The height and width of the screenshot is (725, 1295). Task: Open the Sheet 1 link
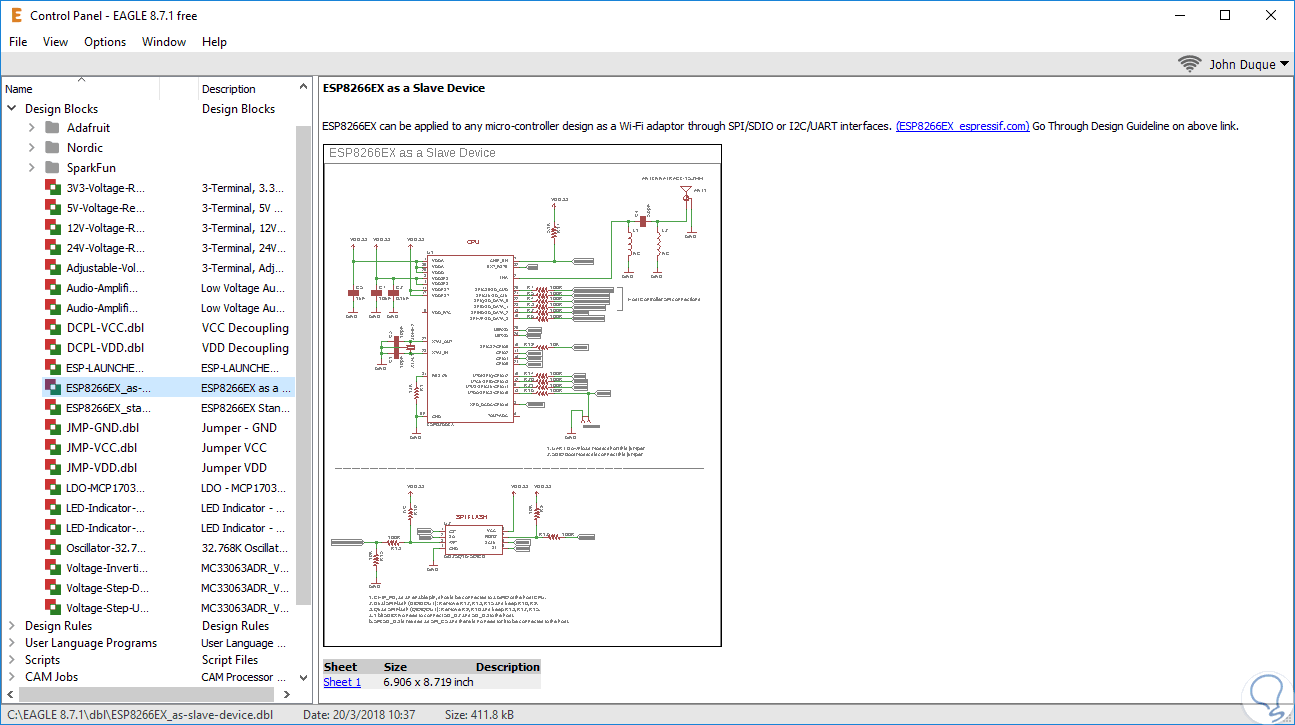click(342, 682)
